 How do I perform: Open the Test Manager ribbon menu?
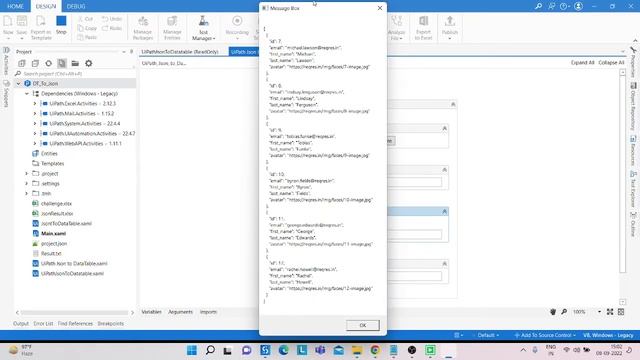click(x=203, y=28)
